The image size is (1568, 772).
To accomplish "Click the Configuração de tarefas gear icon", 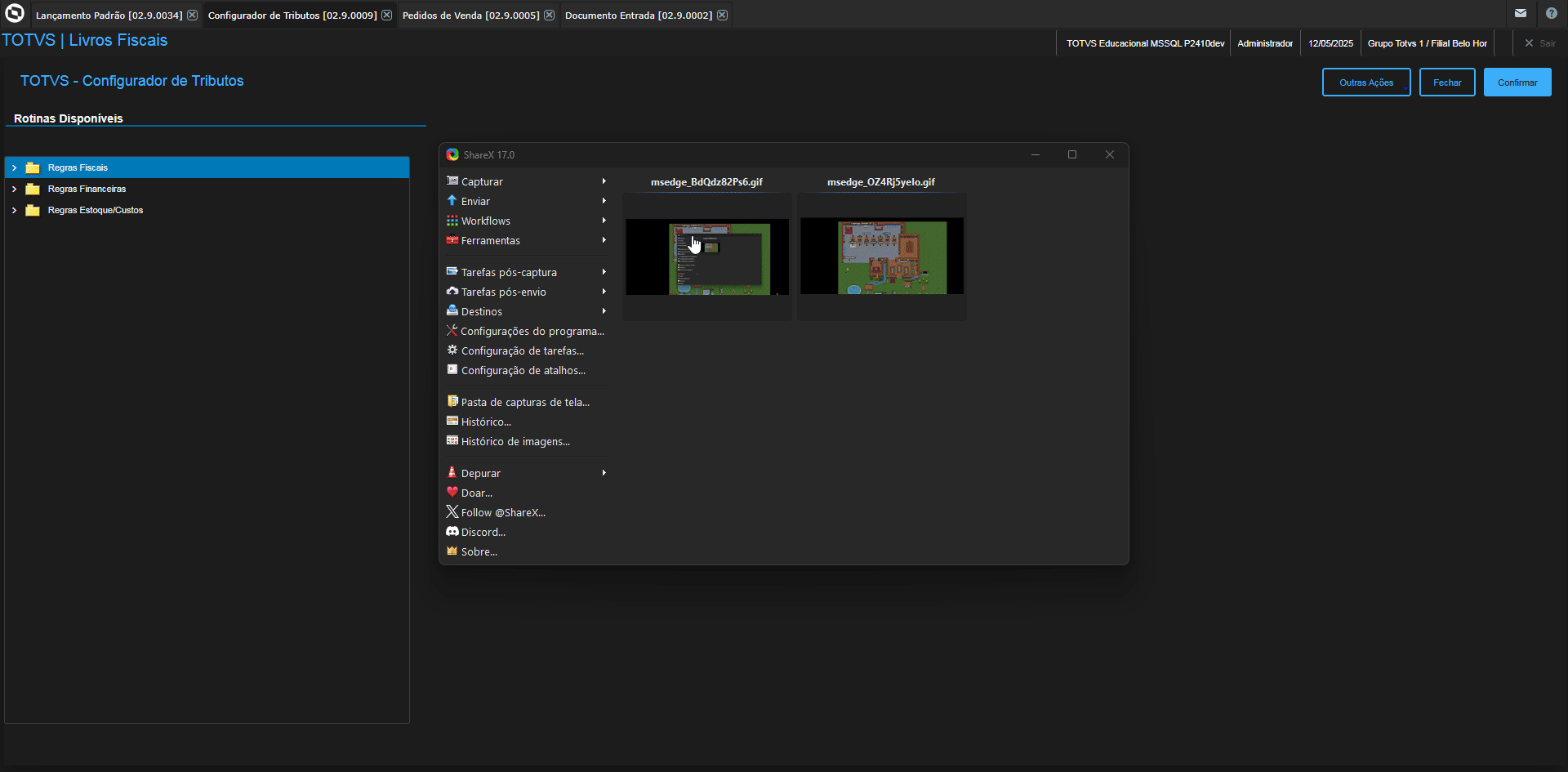I will click(452, 350).
